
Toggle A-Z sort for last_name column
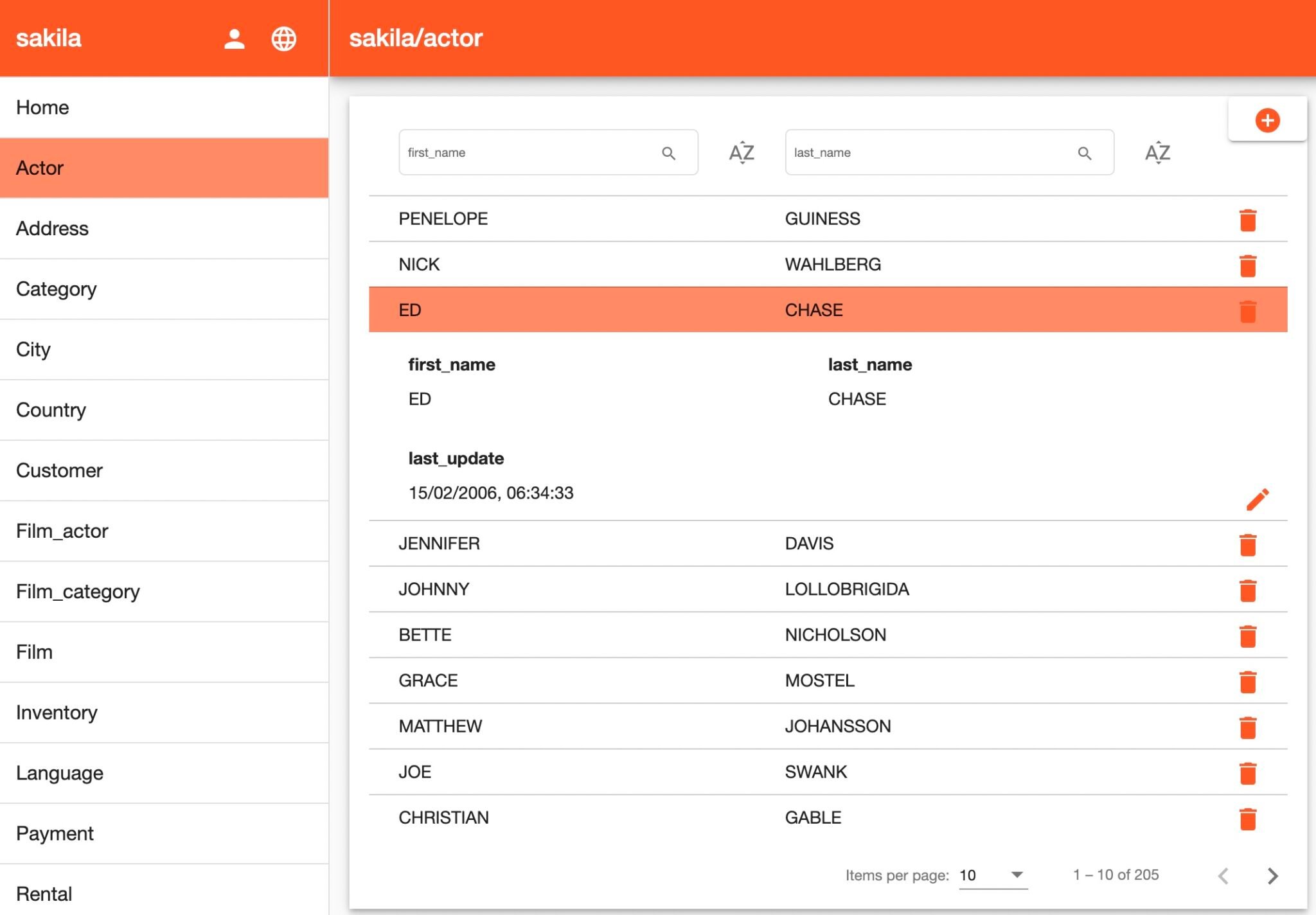click(x=1157, y=153)
